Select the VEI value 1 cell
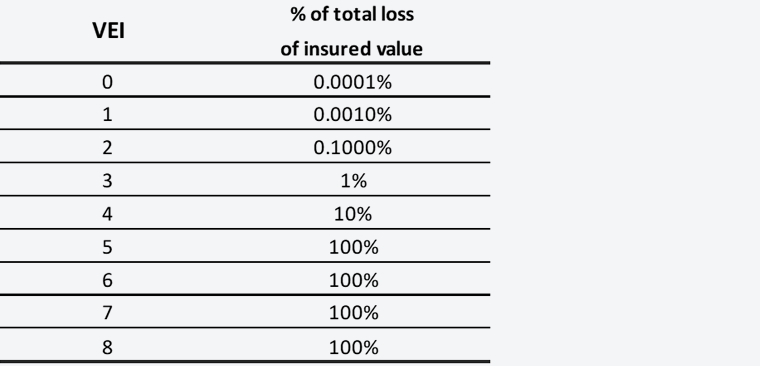Screen dimensions: 760x366 (108, 115)
